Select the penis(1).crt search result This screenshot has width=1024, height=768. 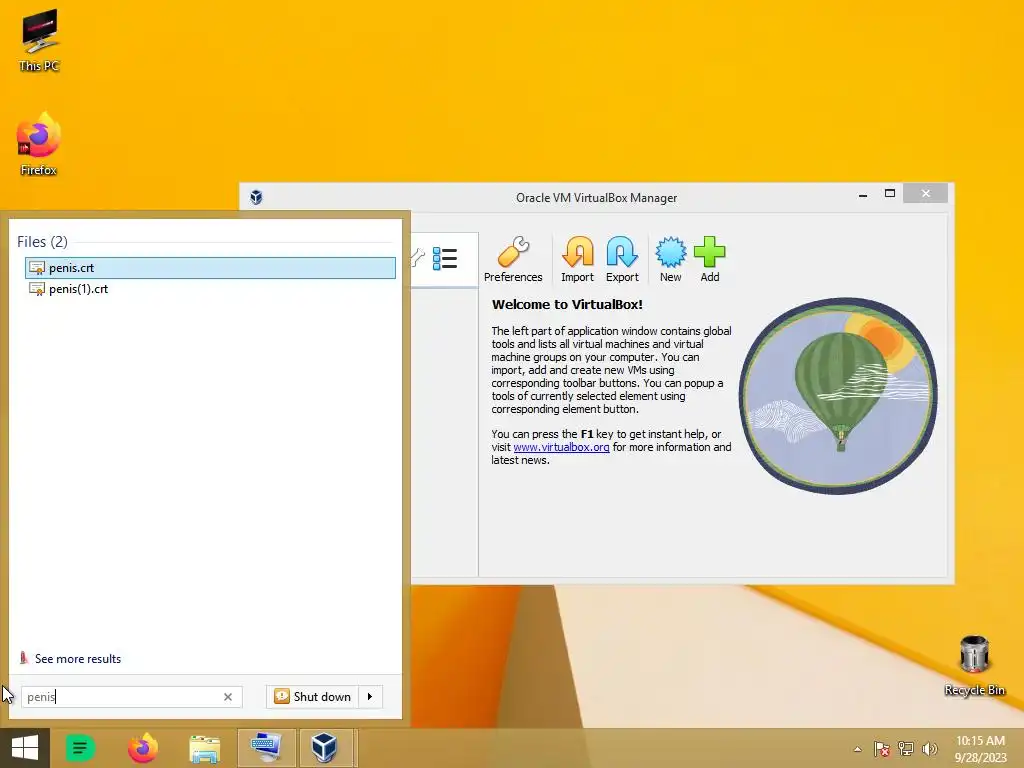[x=210, y=289]
